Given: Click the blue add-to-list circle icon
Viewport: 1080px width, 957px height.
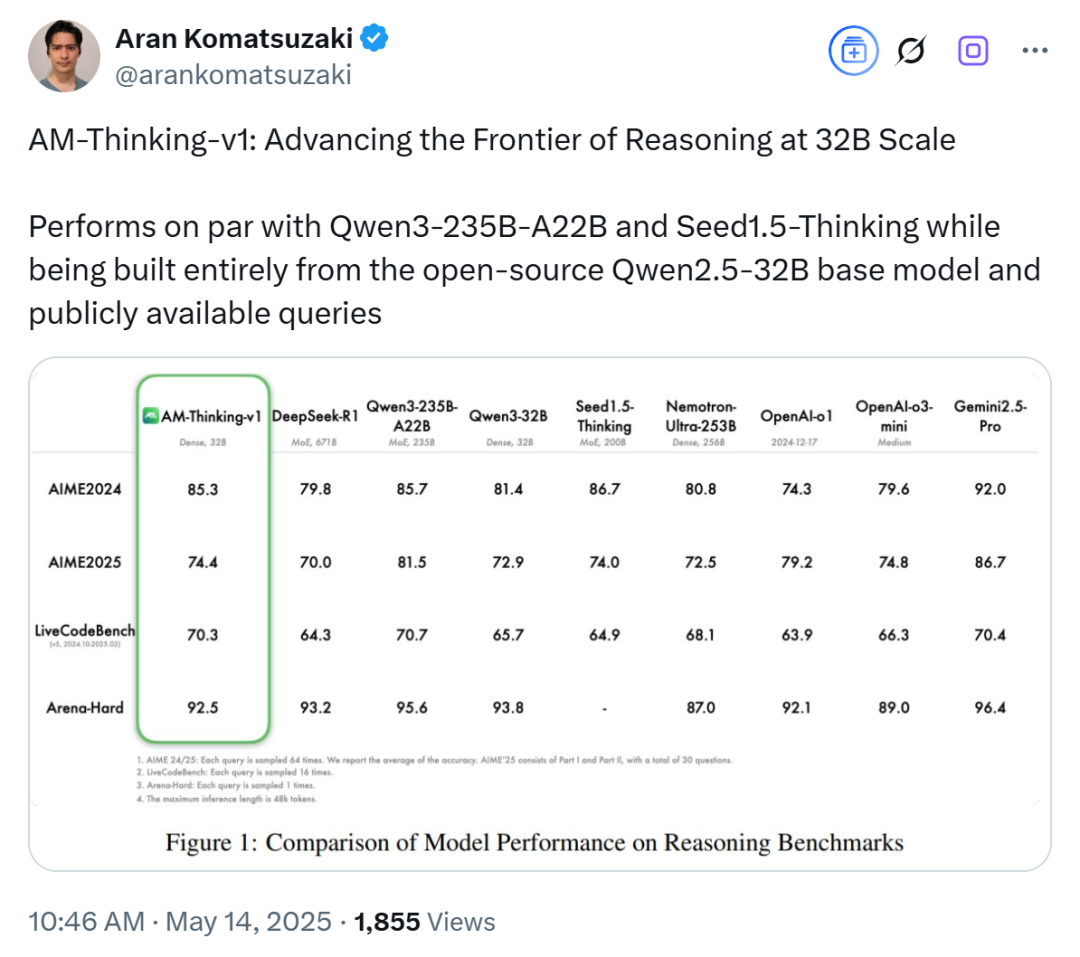Looking at the screenshot, I should (853, 50).
